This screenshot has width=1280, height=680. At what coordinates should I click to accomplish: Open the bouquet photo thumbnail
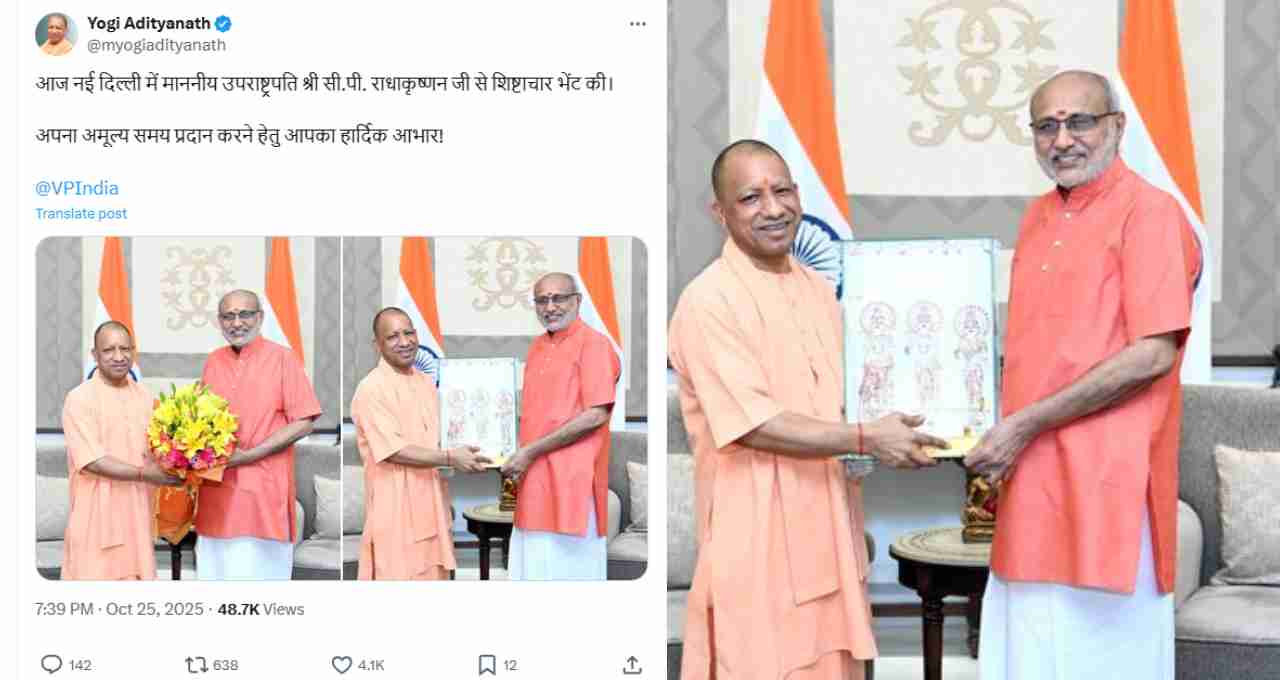click(x=189, y=408)
